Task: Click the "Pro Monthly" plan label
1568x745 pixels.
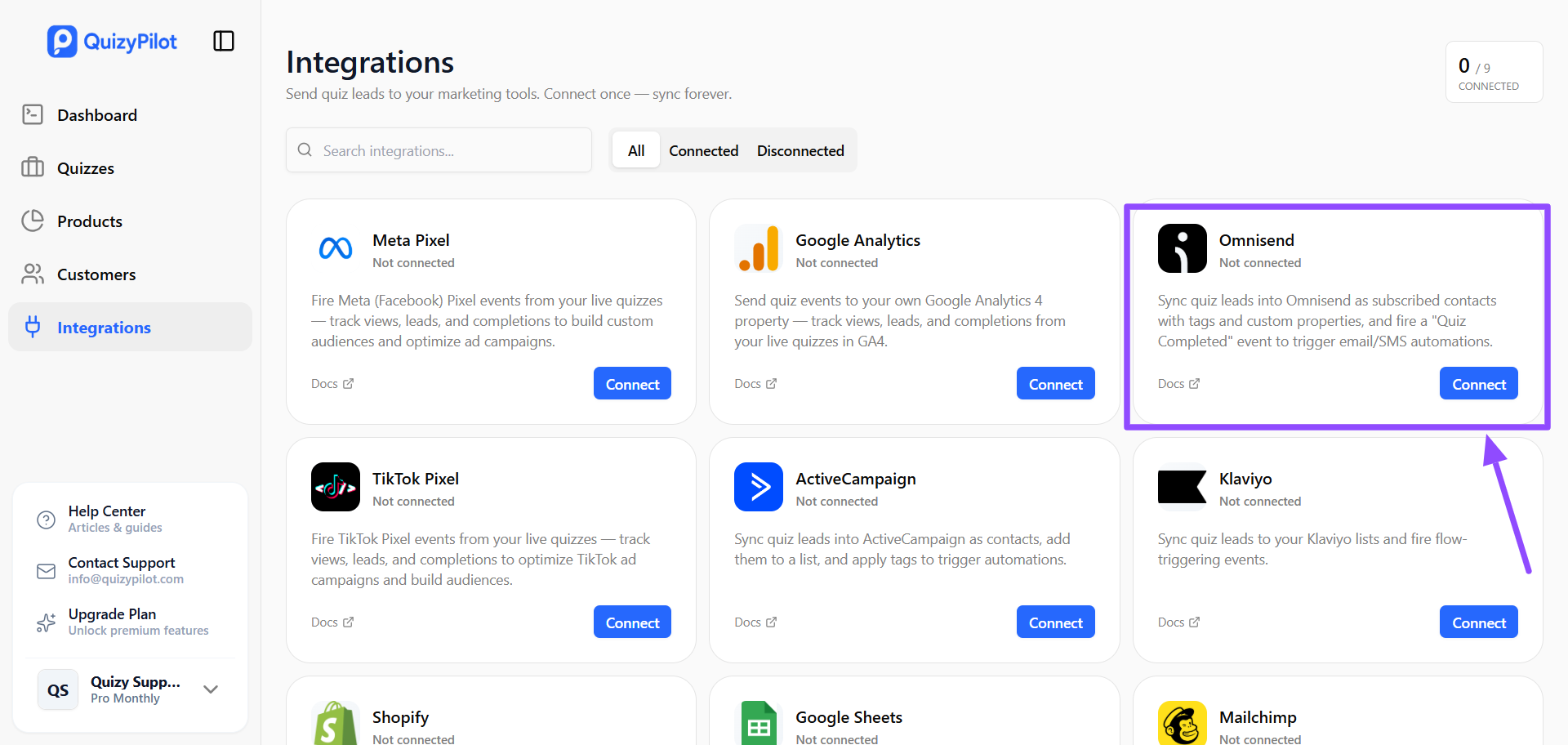Action: (x=125, y=698)
